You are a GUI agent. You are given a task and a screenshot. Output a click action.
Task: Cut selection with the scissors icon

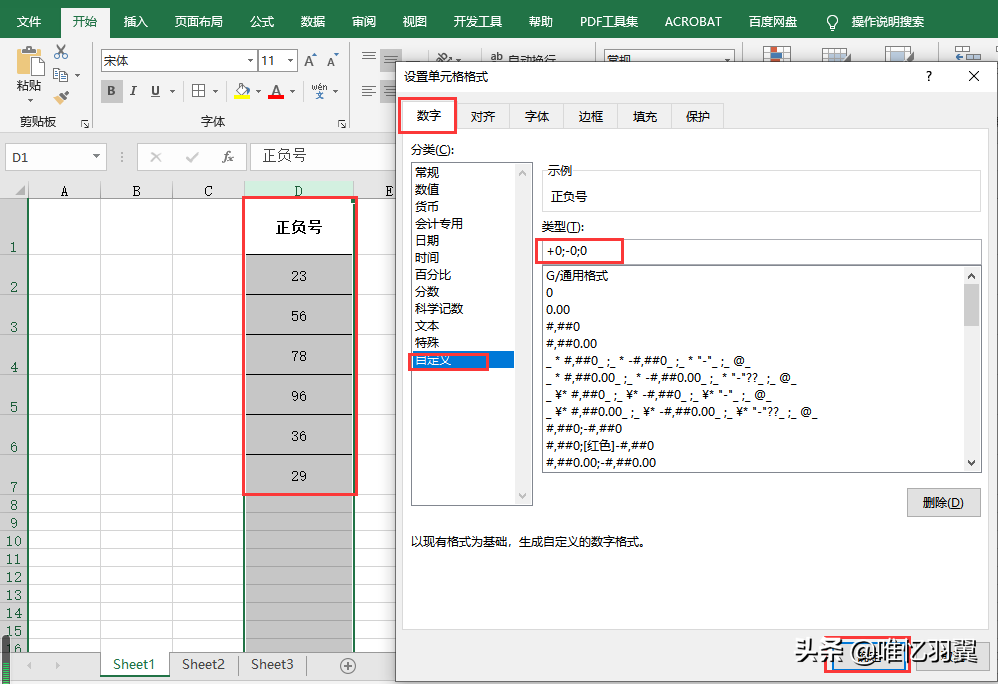point(61,52)
